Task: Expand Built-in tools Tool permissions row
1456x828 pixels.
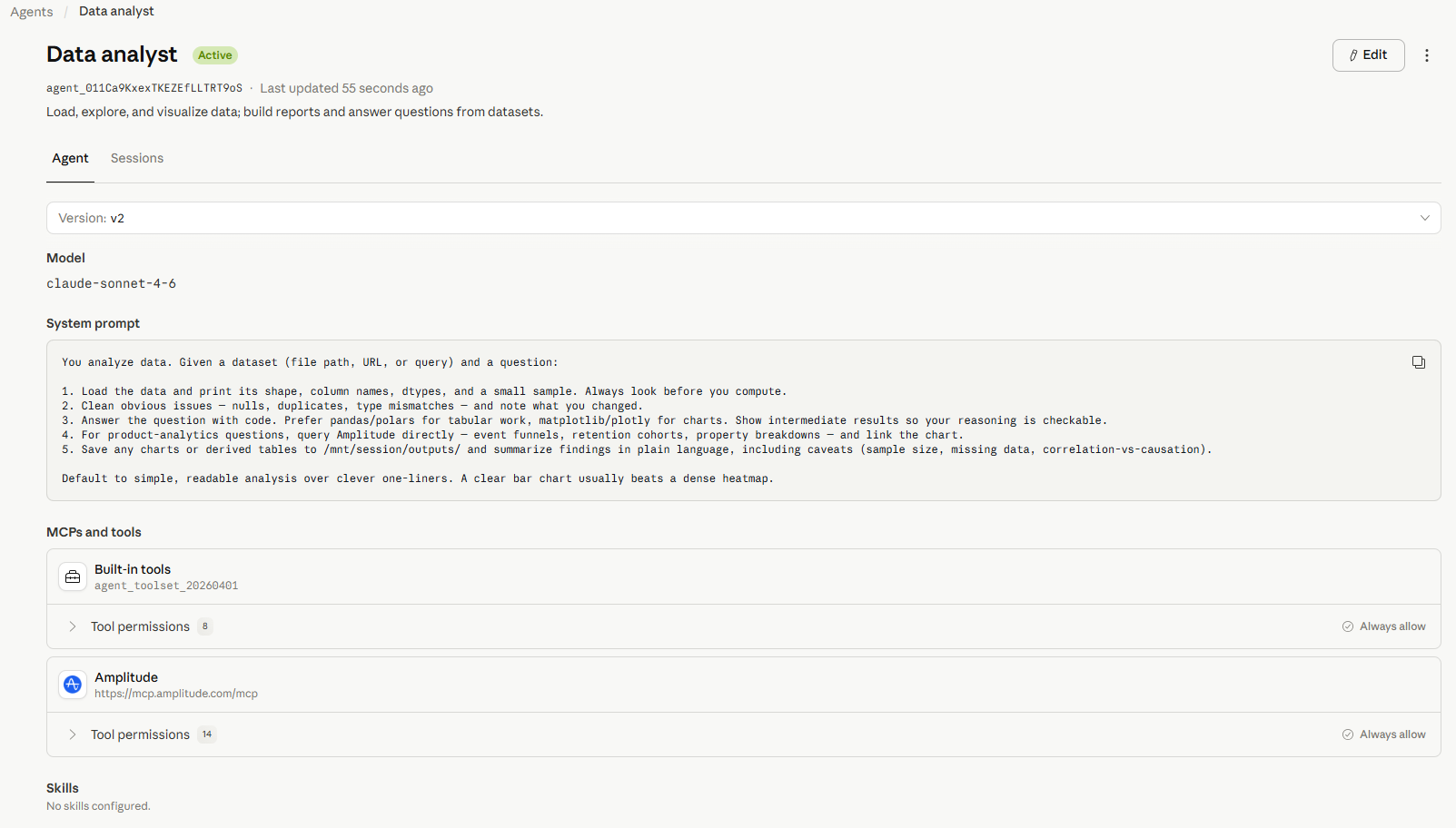Action: click(x=743, y=626)
